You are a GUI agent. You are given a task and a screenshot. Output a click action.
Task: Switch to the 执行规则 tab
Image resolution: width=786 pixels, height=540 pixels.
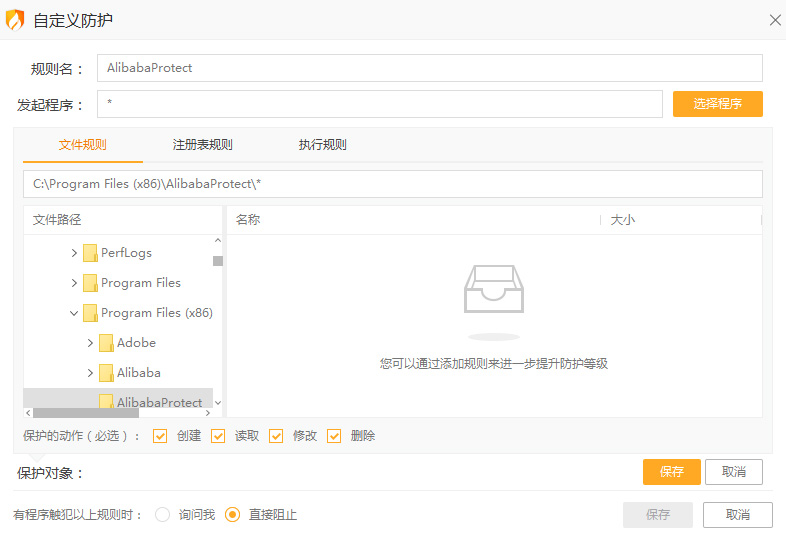tap(323, 145)
